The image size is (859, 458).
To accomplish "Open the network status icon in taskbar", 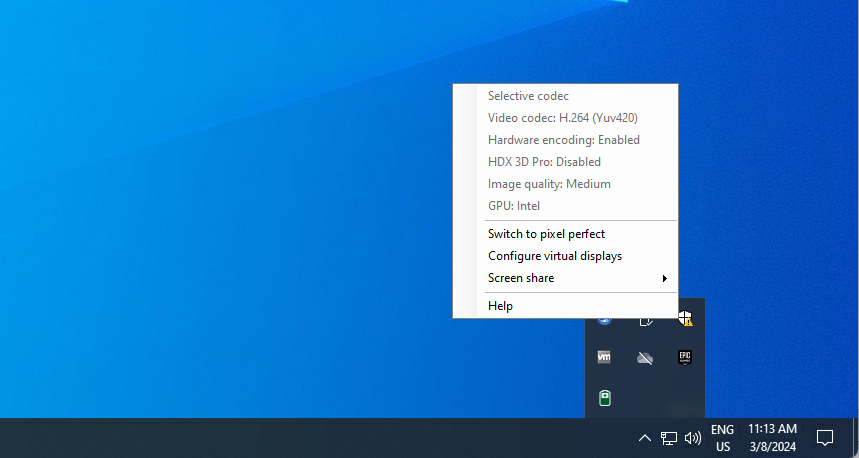I will tap(669, 438).
